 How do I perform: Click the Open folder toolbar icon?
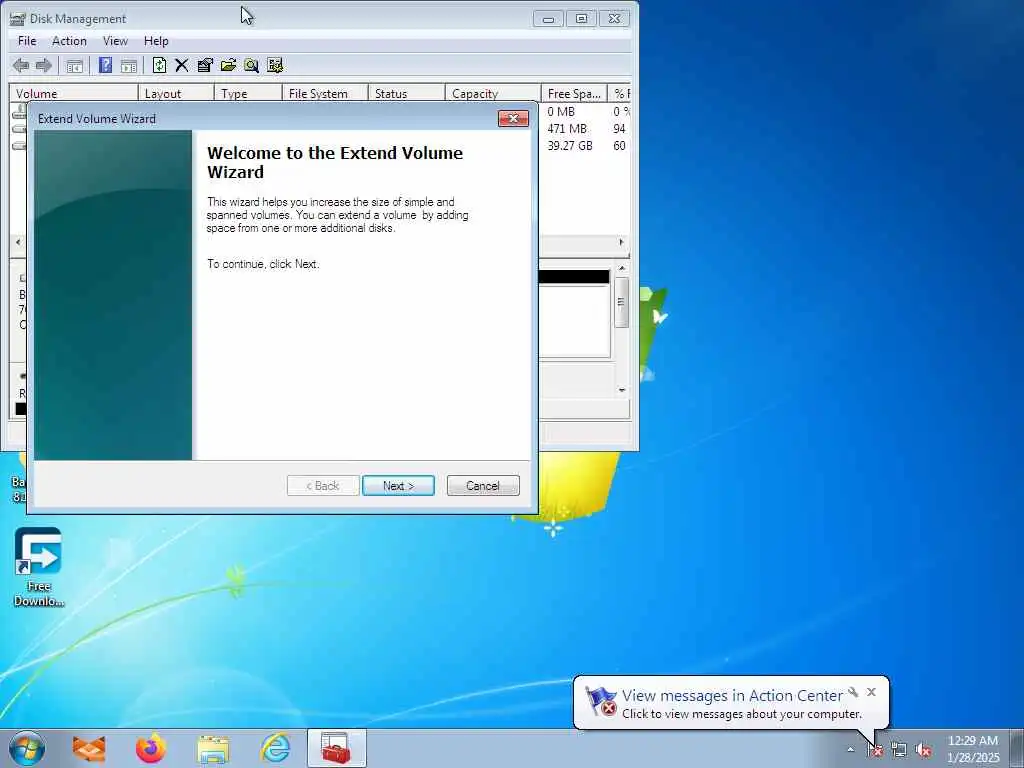click(x=228, y=65)
